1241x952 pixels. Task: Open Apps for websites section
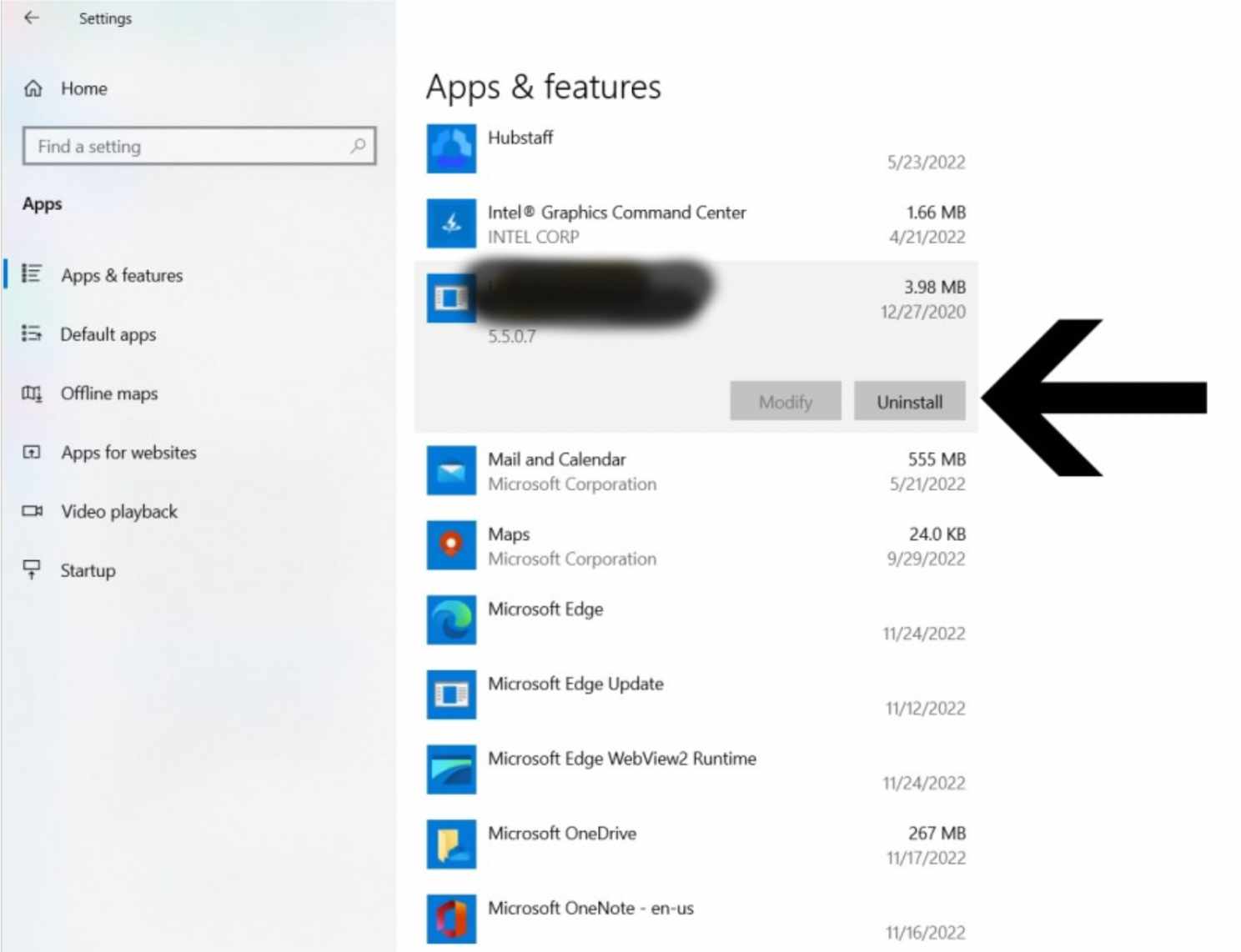point(128,453)
